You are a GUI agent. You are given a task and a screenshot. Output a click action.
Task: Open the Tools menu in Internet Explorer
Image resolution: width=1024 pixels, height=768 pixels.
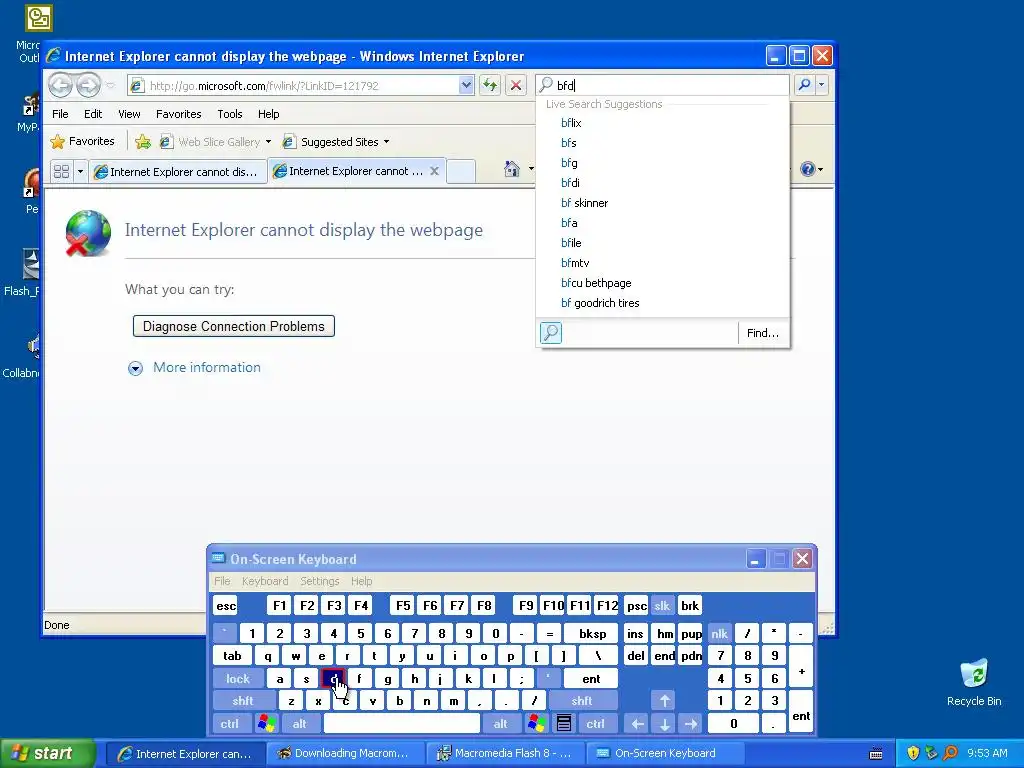pyautogui.click(x=230, y=114)
